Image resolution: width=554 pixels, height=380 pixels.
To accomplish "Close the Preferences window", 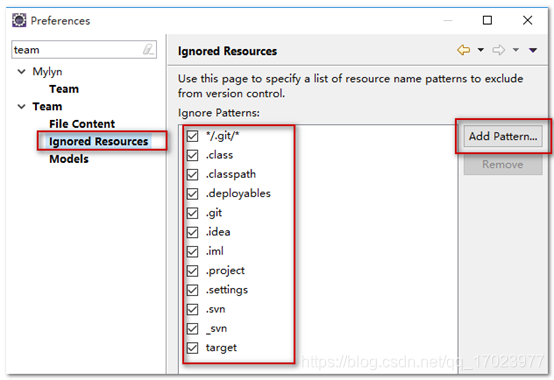I will 528,20.
